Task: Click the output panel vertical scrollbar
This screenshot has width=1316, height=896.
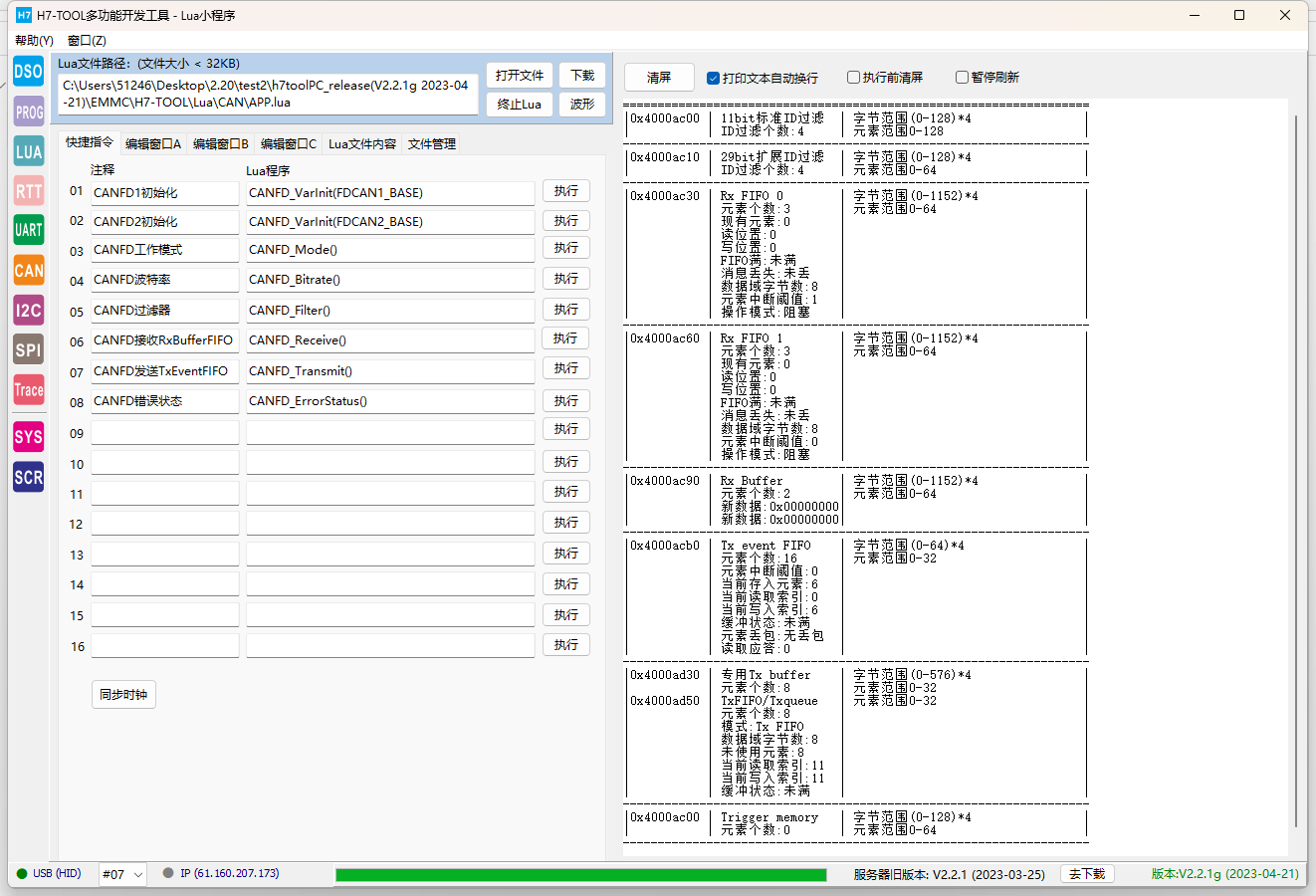Action: [1295, 470]
